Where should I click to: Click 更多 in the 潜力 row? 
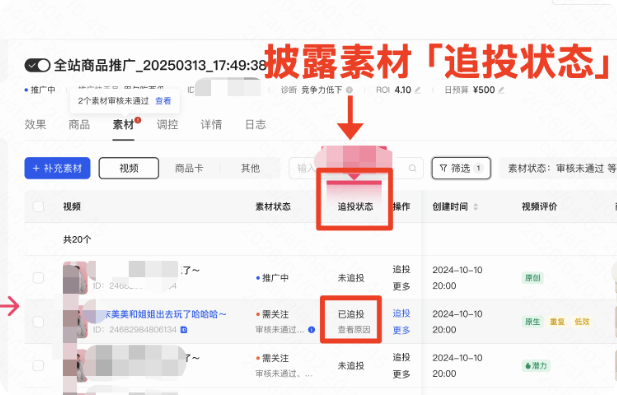coord(401,374)
